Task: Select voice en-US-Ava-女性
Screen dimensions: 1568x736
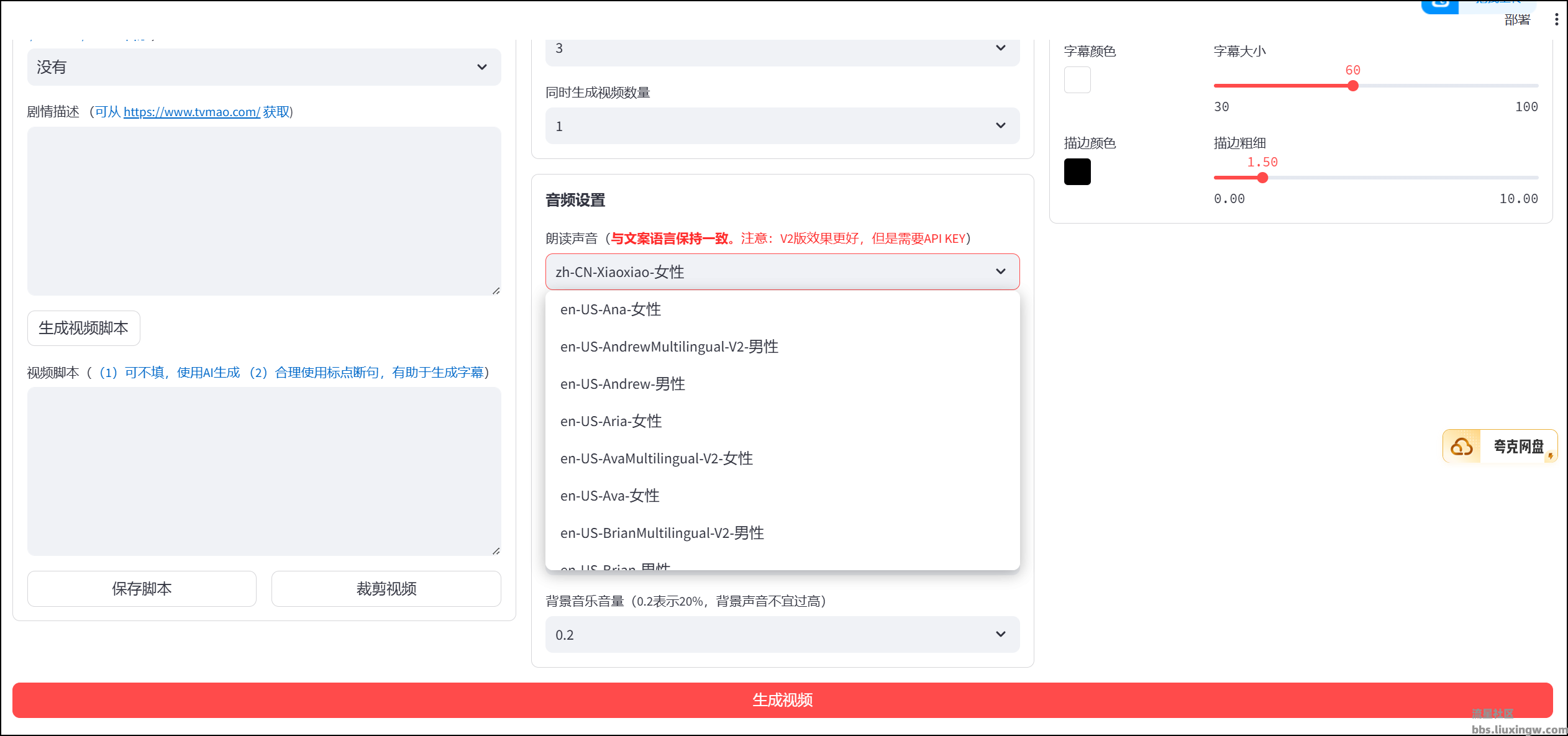Action: tap(782, 496)
